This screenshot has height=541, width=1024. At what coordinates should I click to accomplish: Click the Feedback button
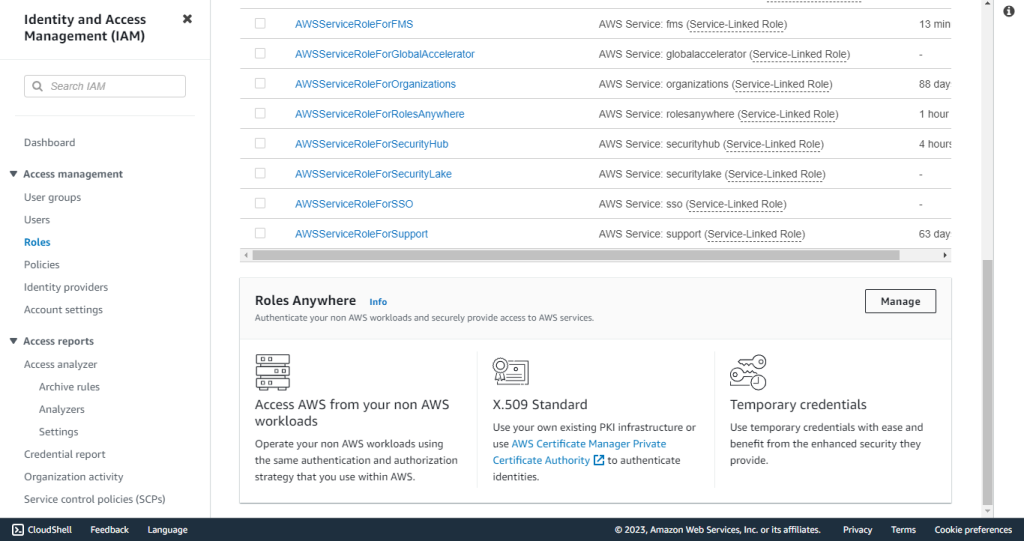tap(110, 530)
